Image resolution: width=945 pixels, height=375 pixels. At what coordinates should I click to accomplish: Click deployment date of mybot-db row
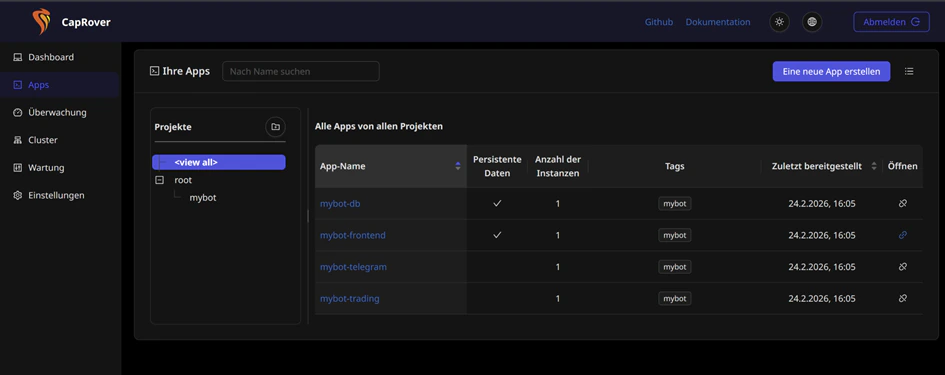click(x=821, y=204)
